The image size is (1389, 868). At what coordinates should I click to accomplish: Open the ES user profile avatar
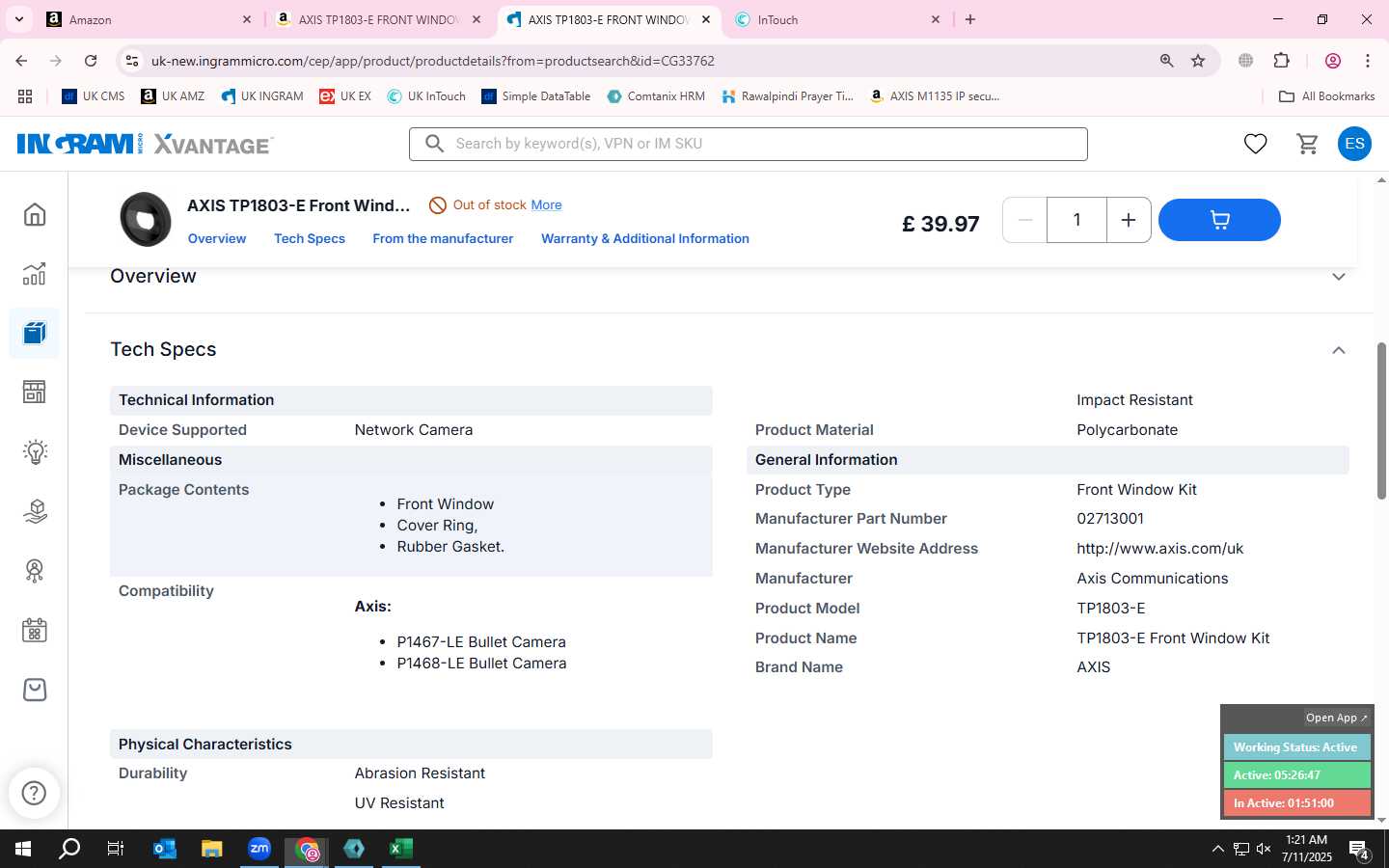(x=1354, y=144)
